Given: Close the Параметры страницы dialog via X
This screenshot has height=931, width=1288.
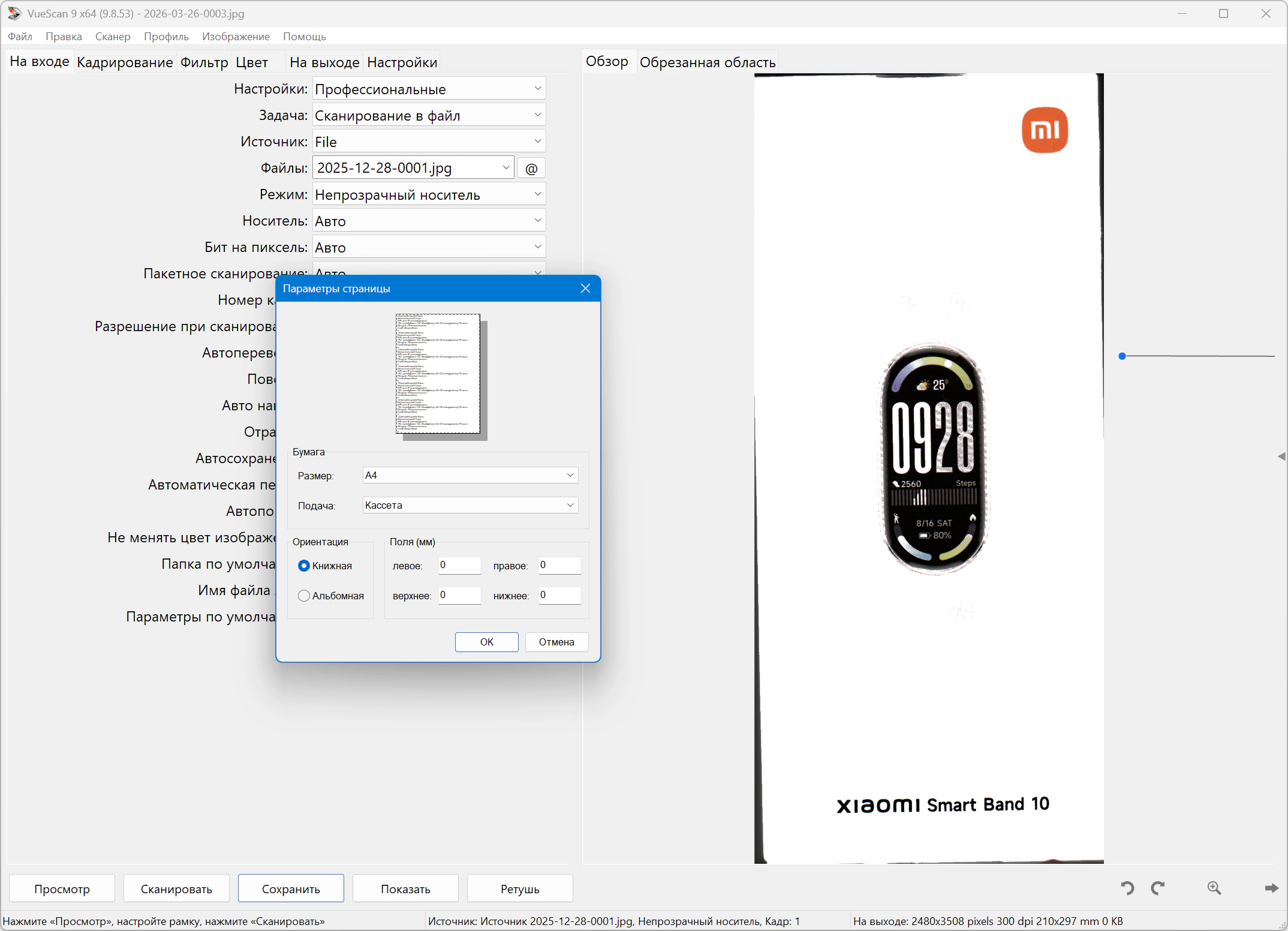Looking at the screenshot, I should (x=586, y=289).
